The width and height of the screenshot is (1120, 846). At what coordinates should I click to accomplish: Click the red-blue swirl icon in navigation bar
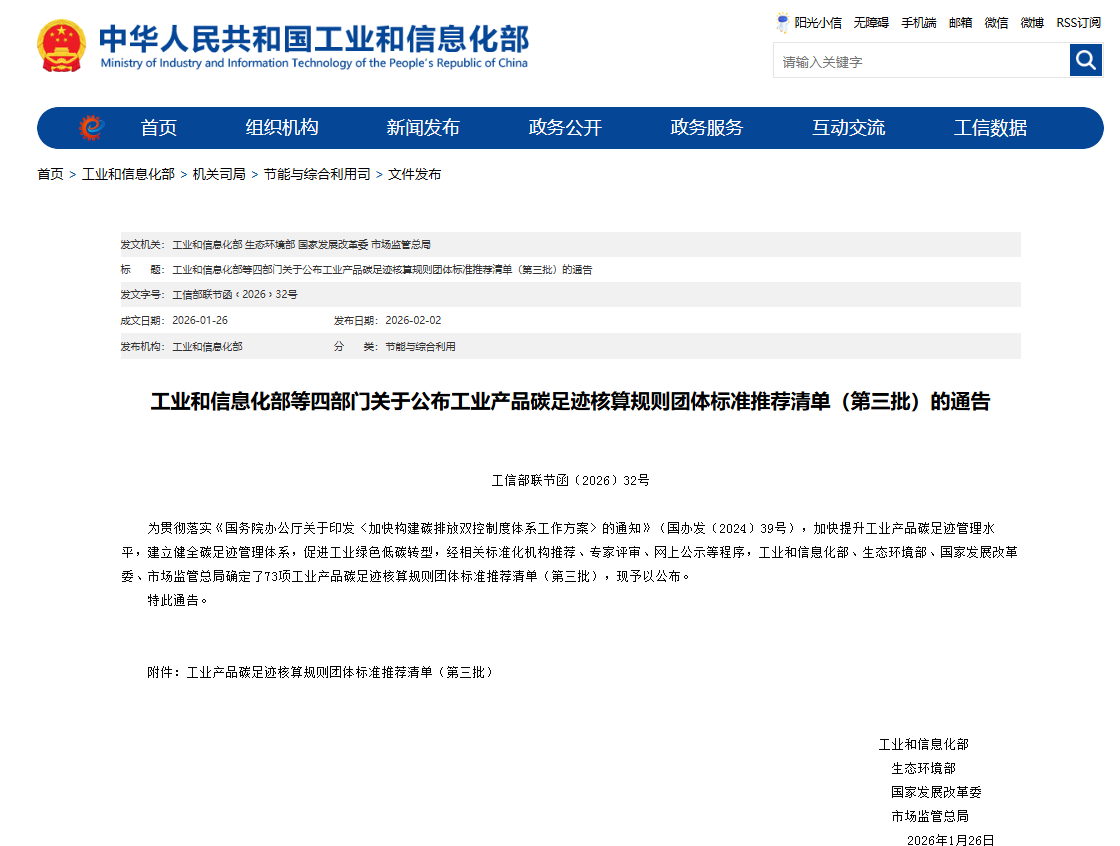coord(91,128)
